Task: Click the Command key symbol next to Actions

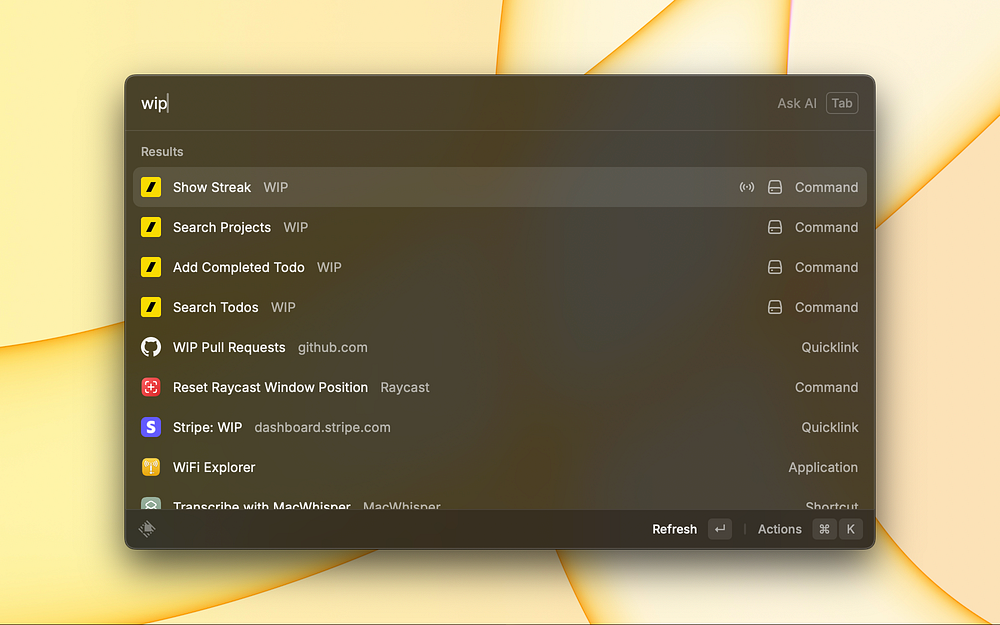Action: [825, 529]
